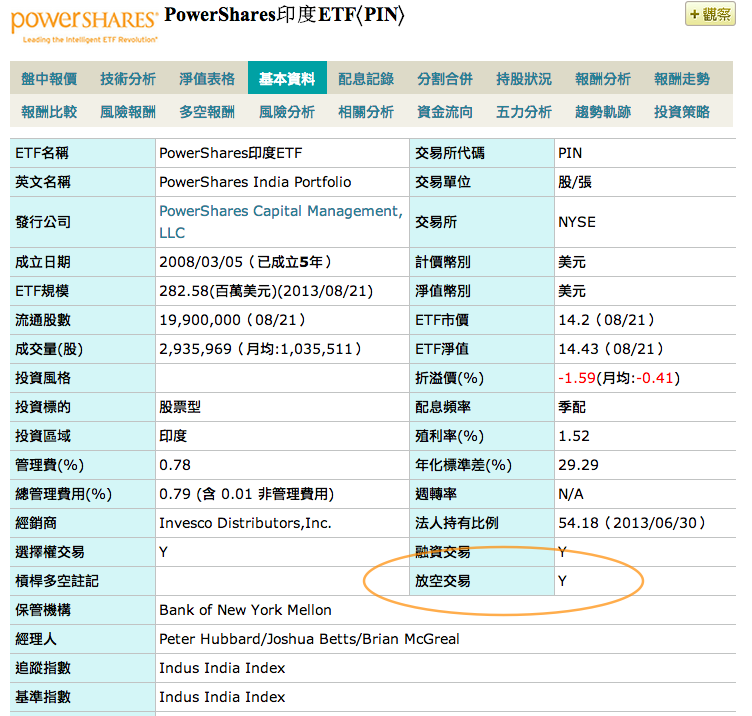Click the trading unit value 股/張
Image resolution: width=752 pixels, height=716 pixels.
pyautogui.click(x=575, y=182)
